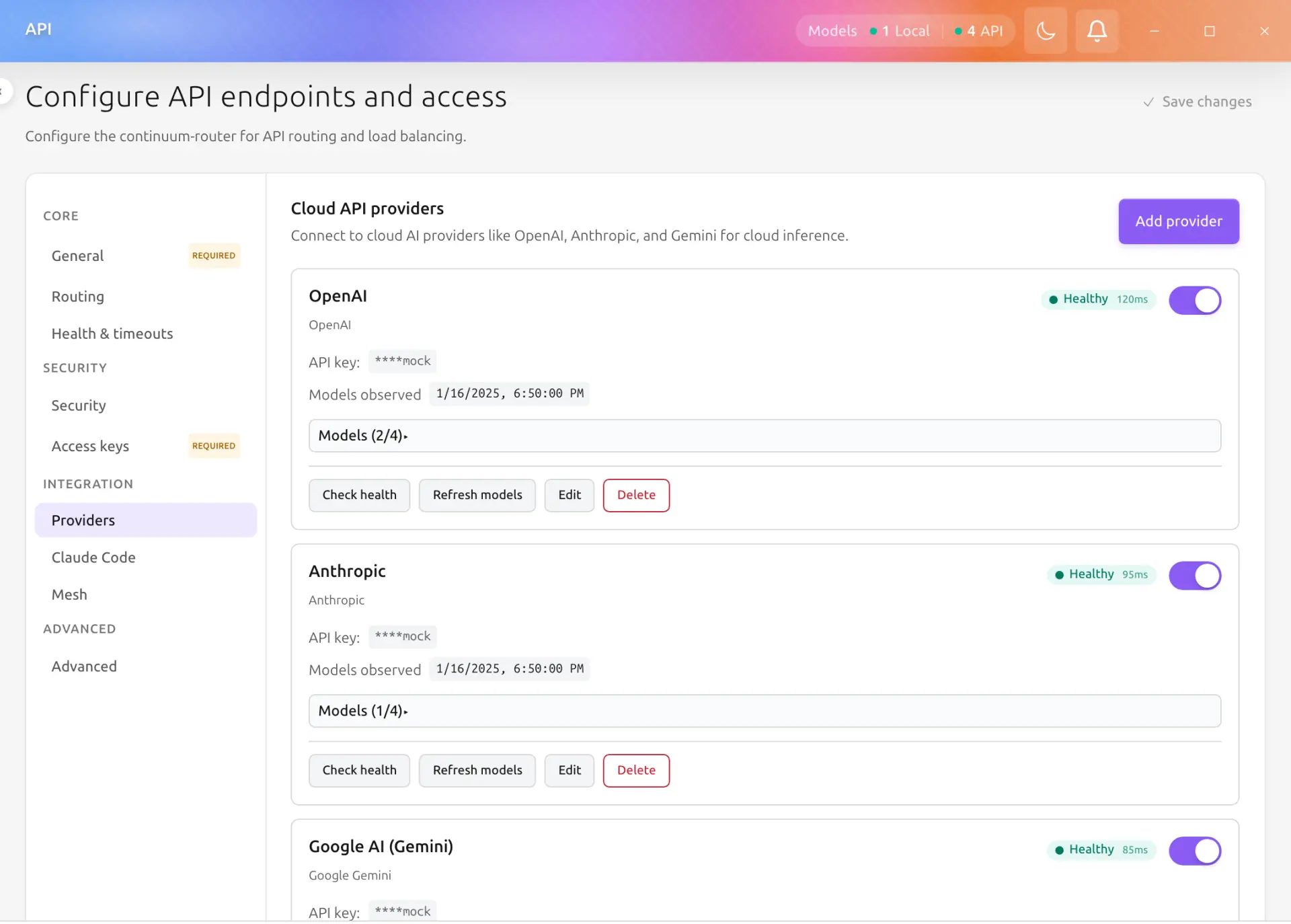1291x924 pixels.
Task: Disable the OpenAI provider toggle
Action: 1195,301
